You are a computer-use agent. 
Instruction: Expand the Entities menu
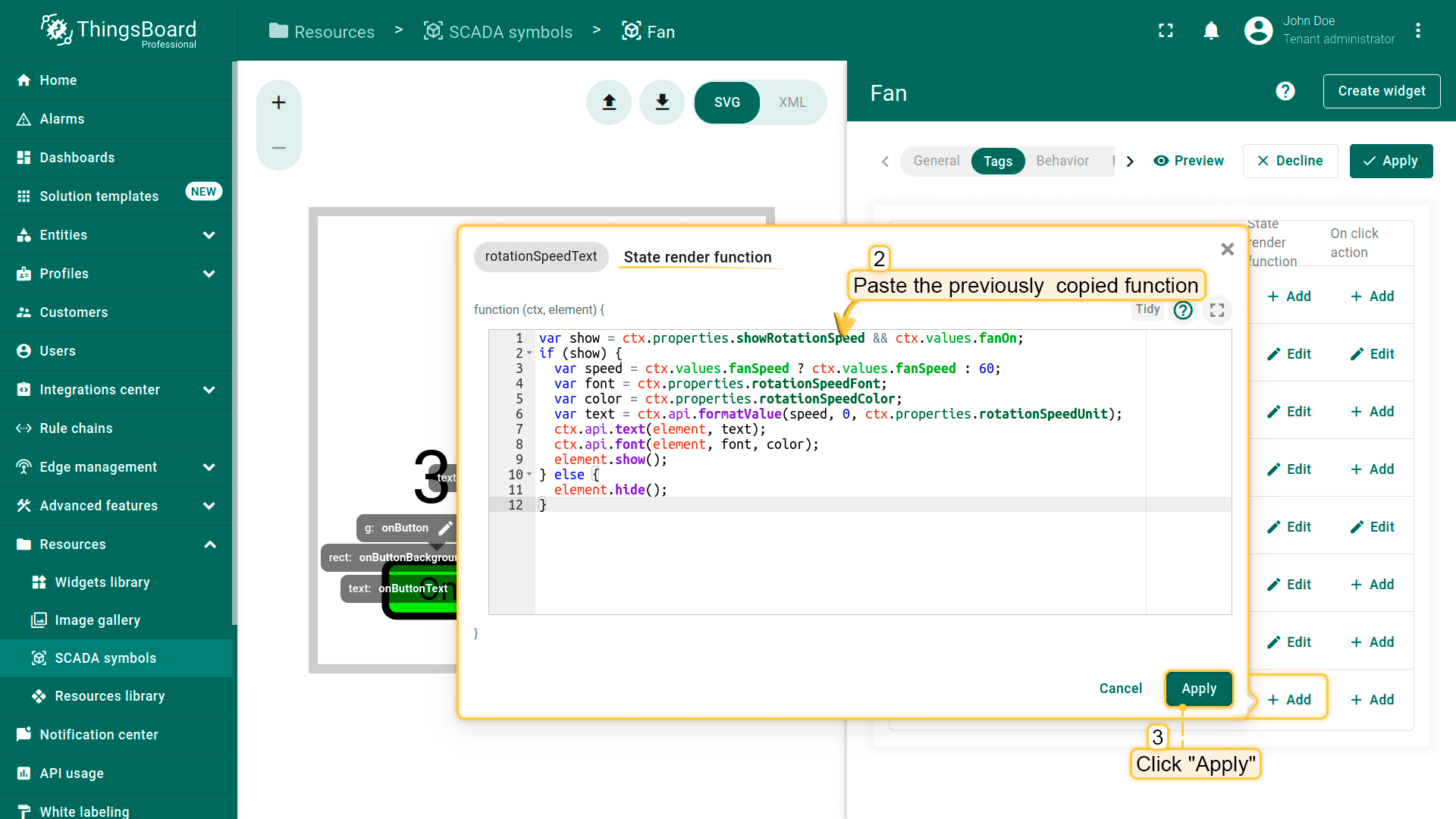click(x=209, y=235)
